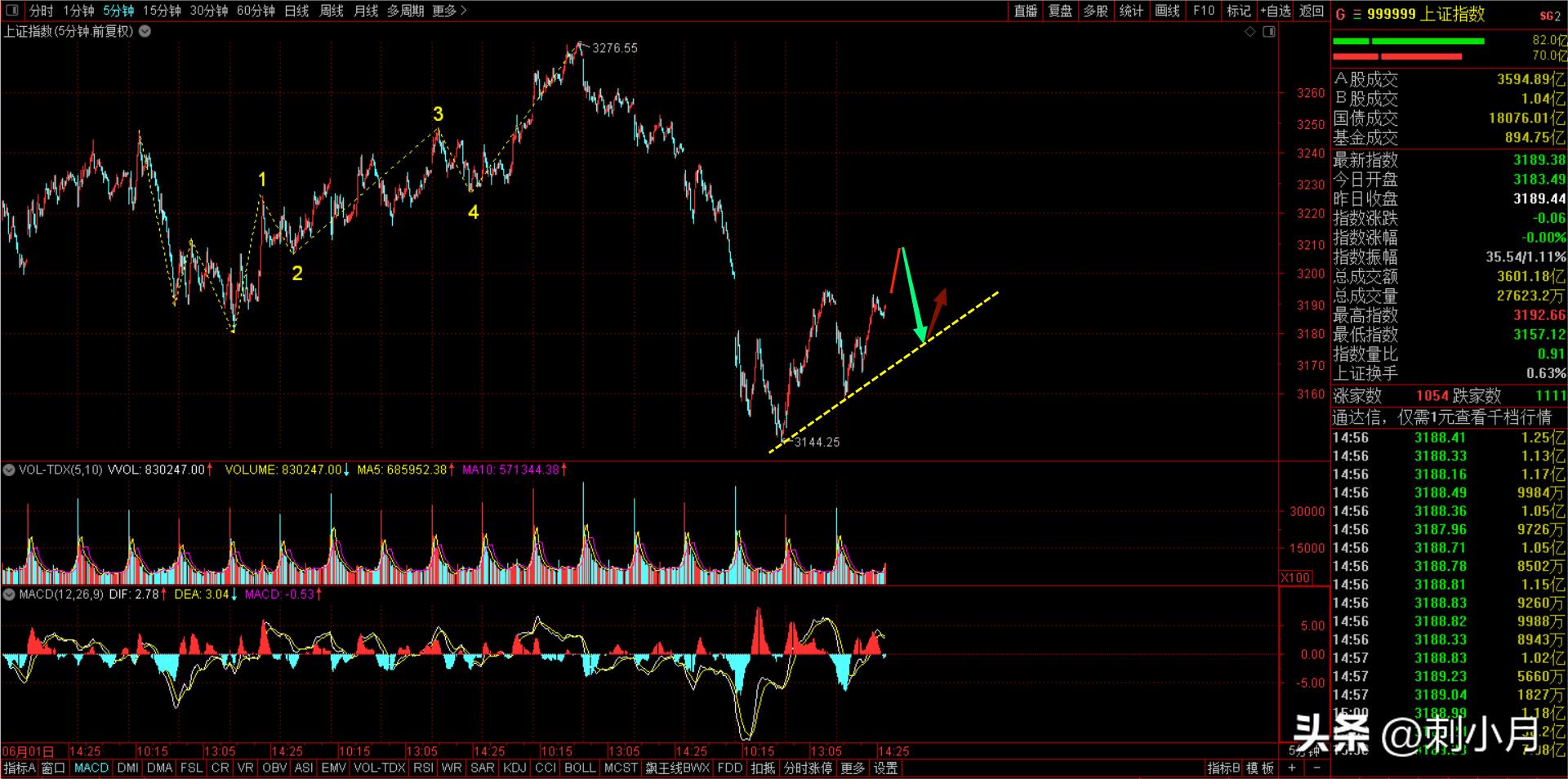Click the minus zoom-out button at bottom right
1568x779 pixels.
[x=1314, y=768]
